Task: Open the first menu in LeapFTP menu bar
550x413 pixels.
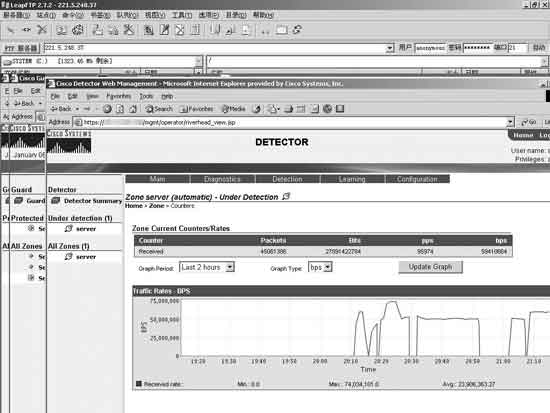Action: click(x=16, y=15)
